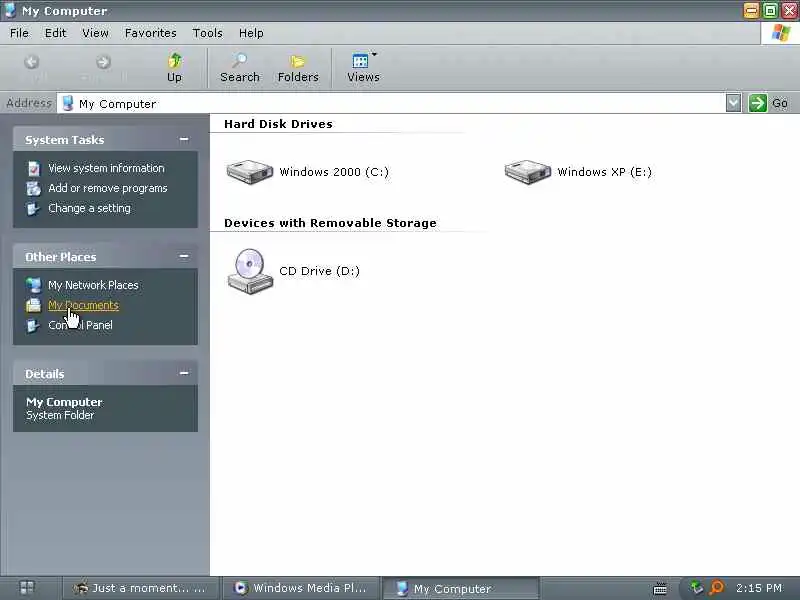
Task: Click the View system information icon
Action: click(x=34, y=168)
